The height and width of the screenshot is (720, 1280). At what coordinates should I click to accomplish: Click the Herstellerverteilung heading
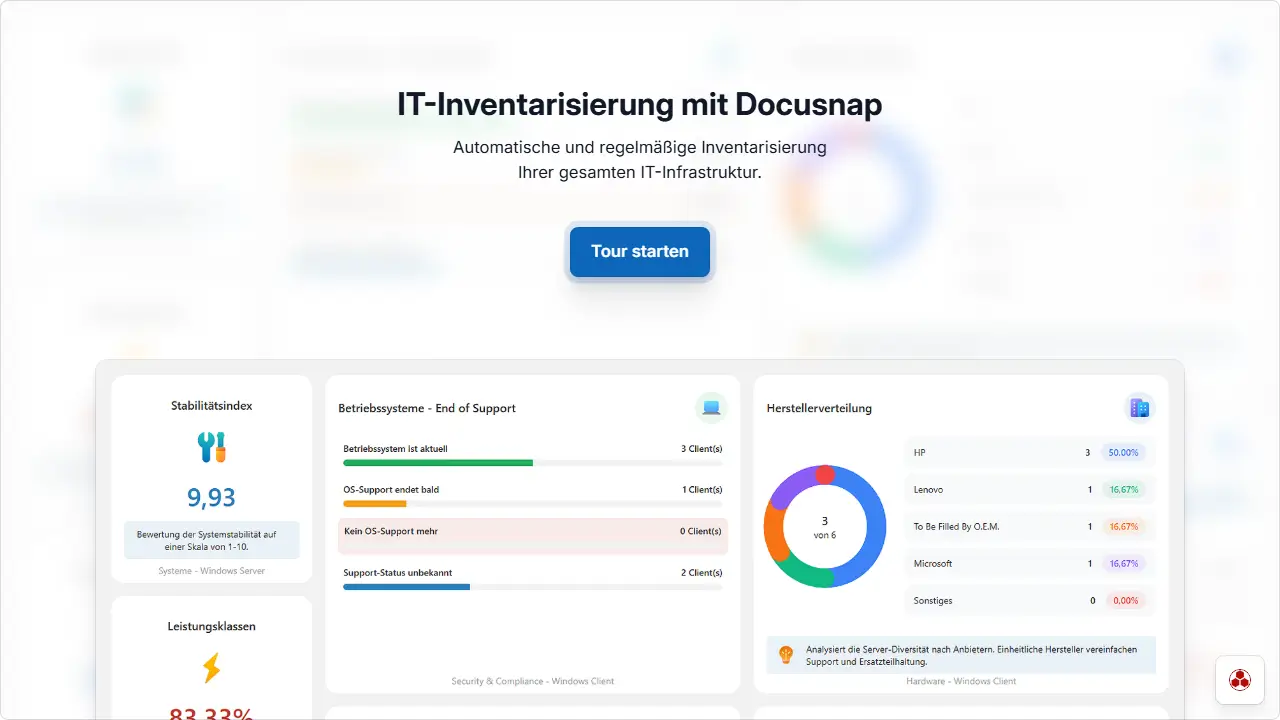point(819,408)
